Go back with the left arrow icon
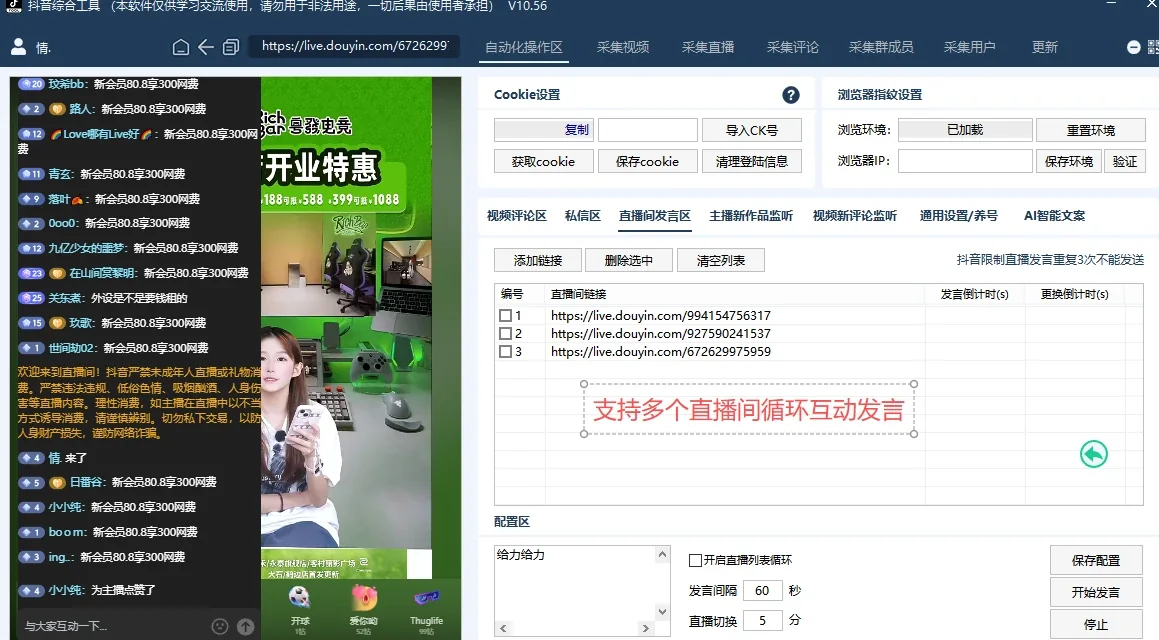 pyautogui.click(x=206, y=47)
